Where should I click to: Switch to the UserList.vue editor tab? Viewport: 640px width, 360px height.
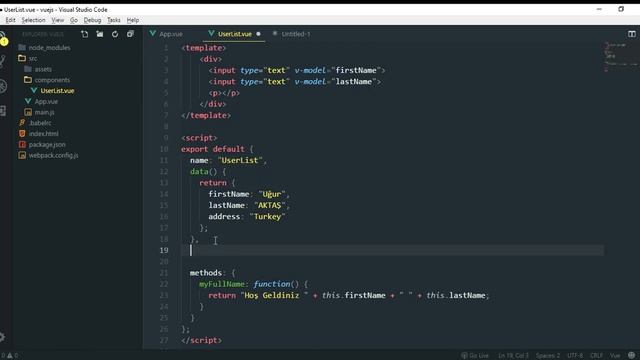click(235, 34)
